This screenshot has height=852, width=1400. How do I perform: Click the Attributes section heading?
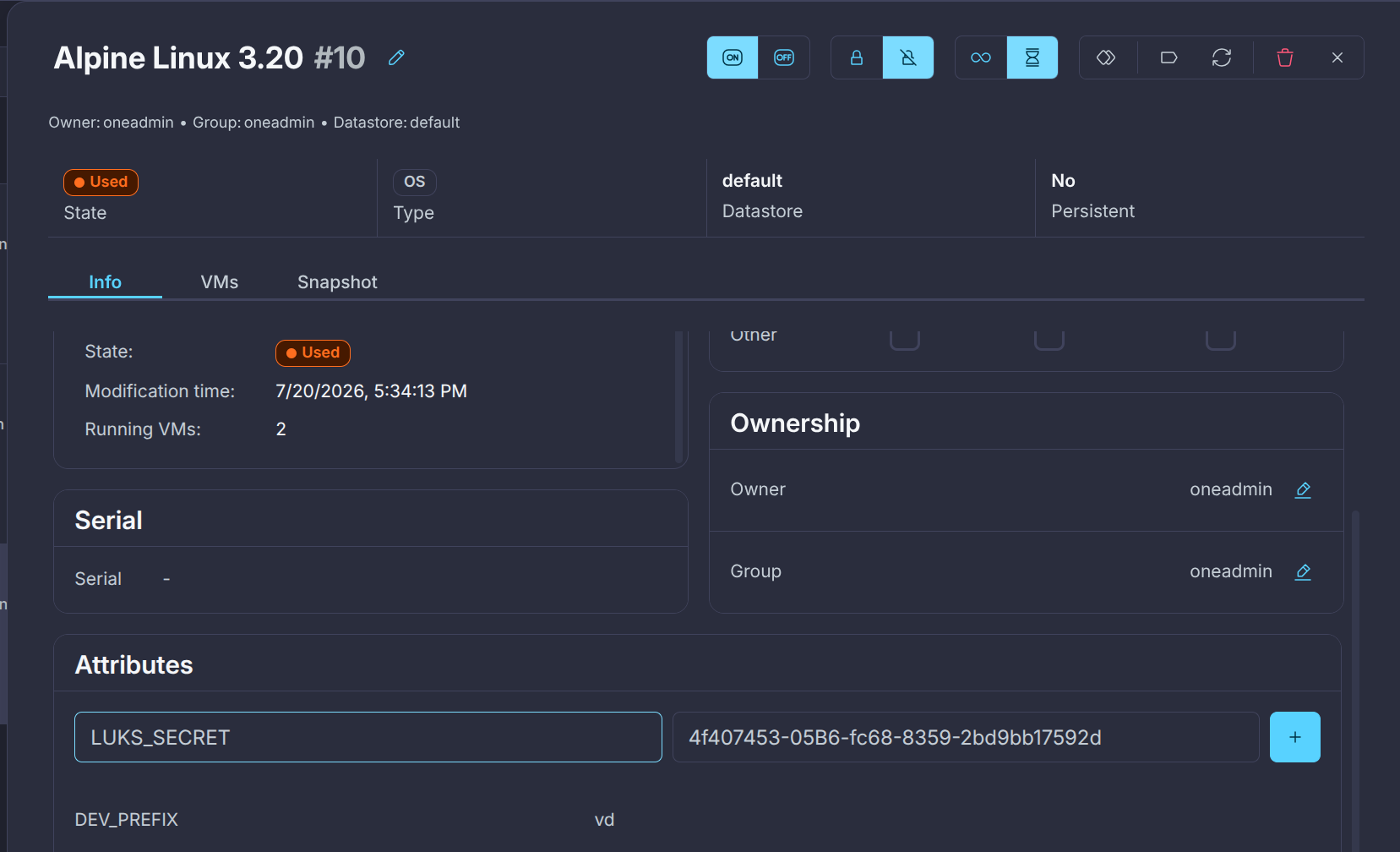pos(133,665)
